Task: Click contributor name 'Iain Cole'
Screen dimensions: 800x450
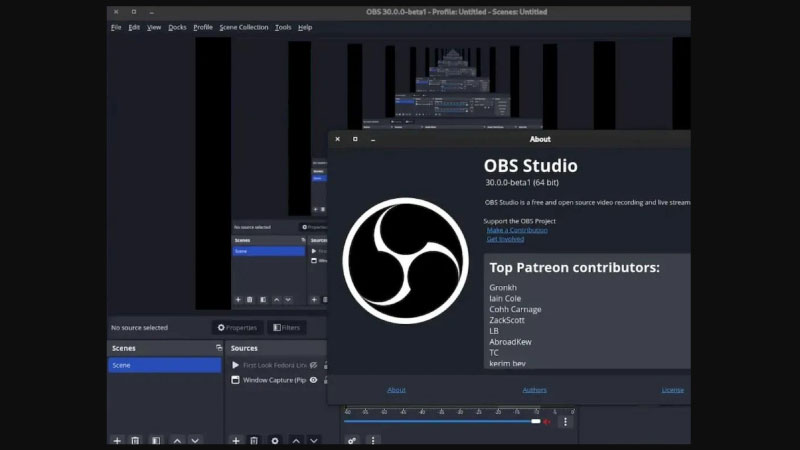Action: coord(505,298)
